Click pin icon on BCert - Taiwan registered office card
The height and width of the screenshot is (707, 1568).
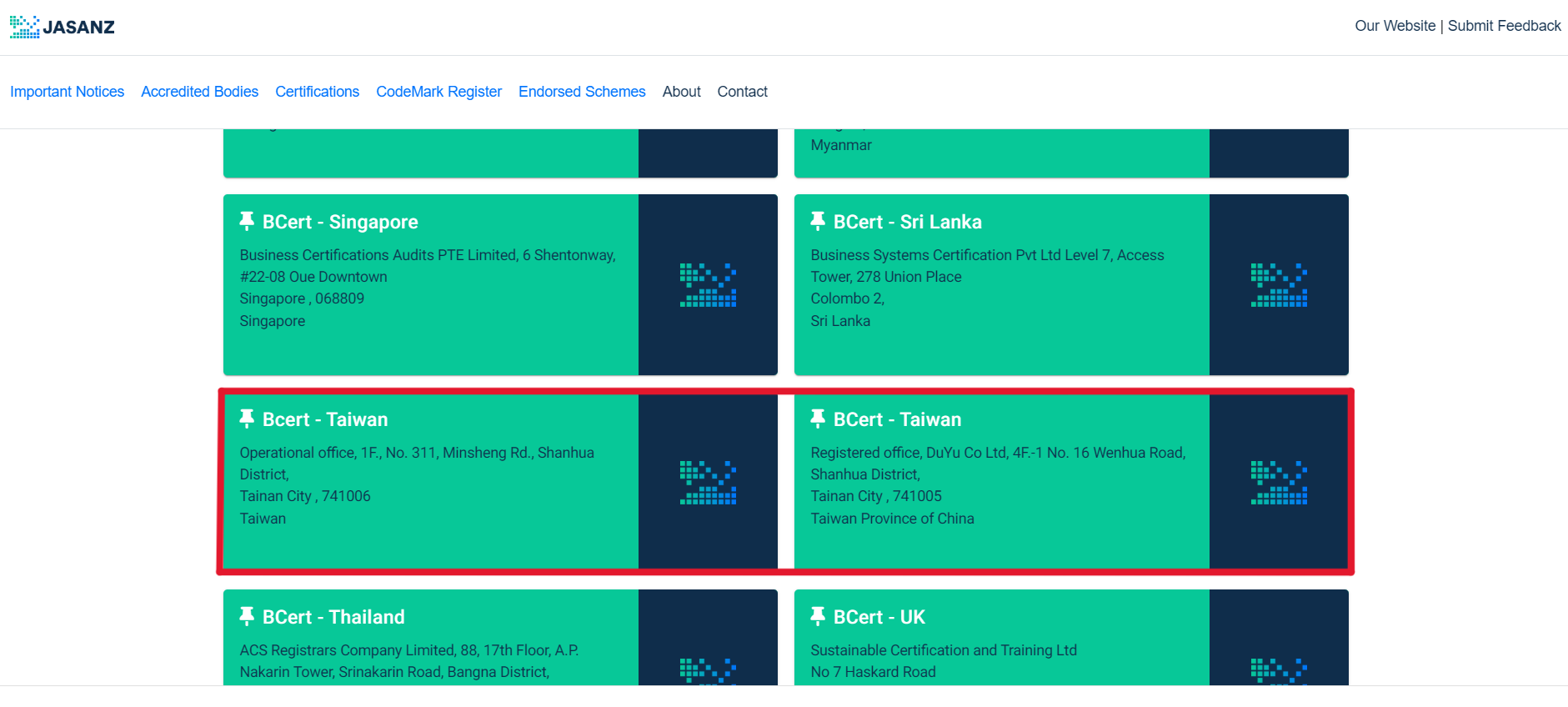tap(818, 419)
